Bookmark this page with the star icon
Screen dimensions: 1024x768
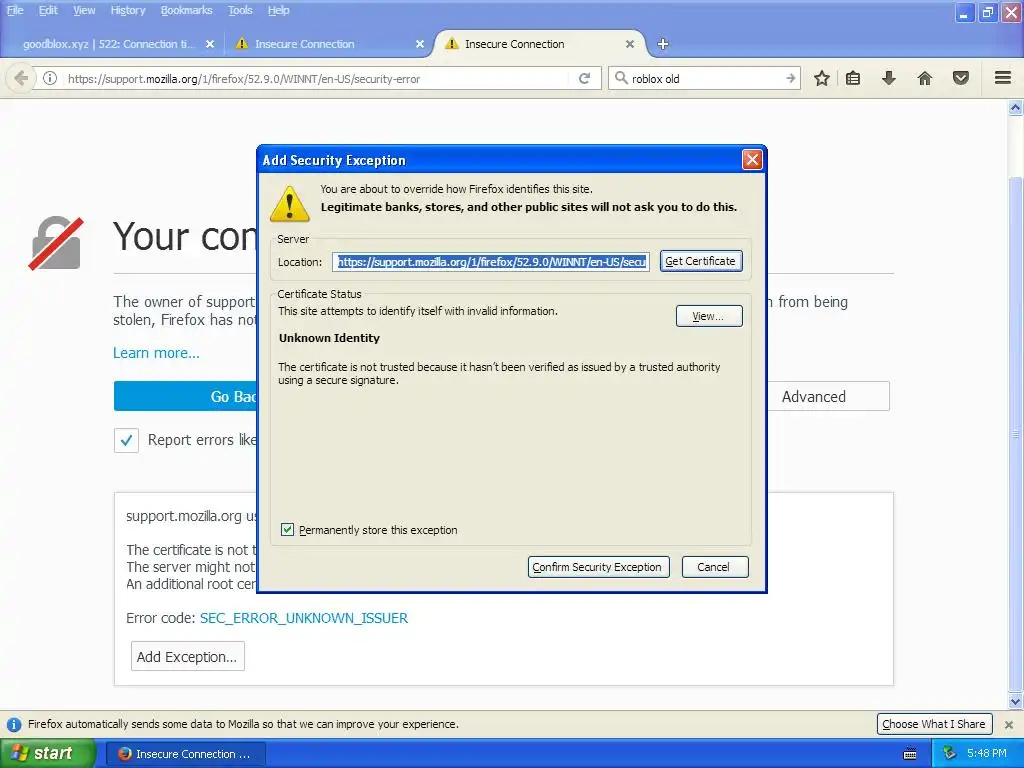coord(822,78)
